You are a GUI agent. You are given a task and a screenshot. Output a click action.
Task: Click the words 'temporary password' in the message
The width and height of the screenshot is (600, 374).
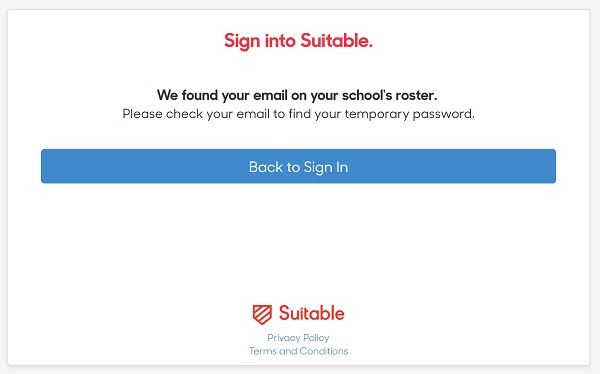tap(409, 114)
